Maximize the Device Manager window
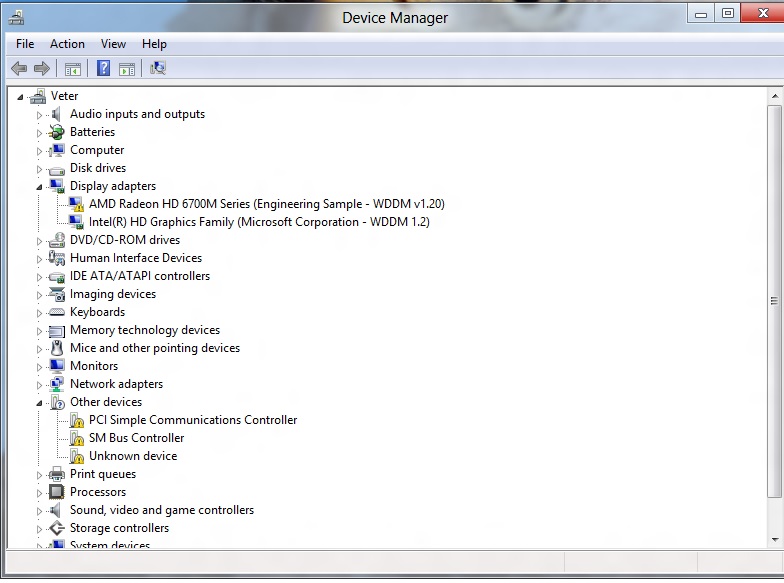 point(728,14)
